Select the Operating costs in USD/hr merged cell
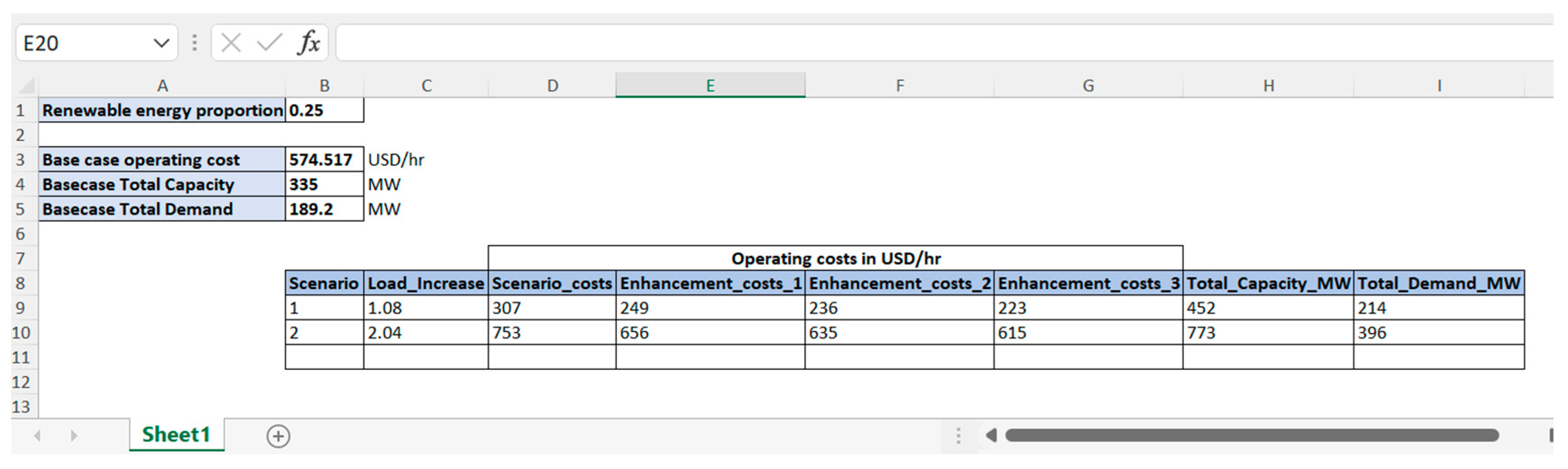1568x469 pixels. 835,259
